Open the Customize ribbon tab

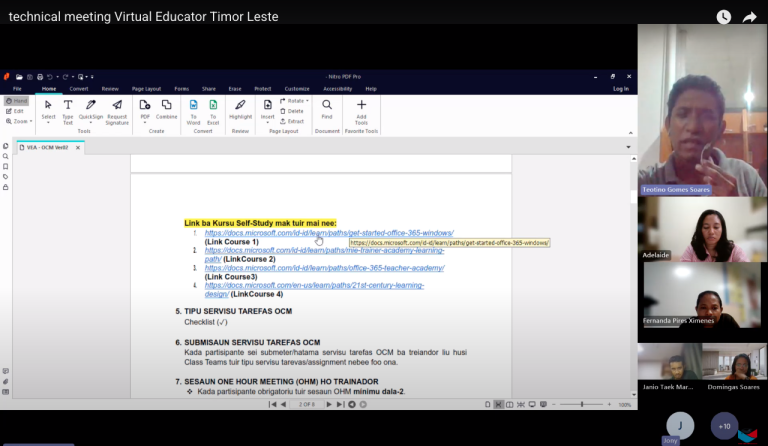click(x=297, y=89)
